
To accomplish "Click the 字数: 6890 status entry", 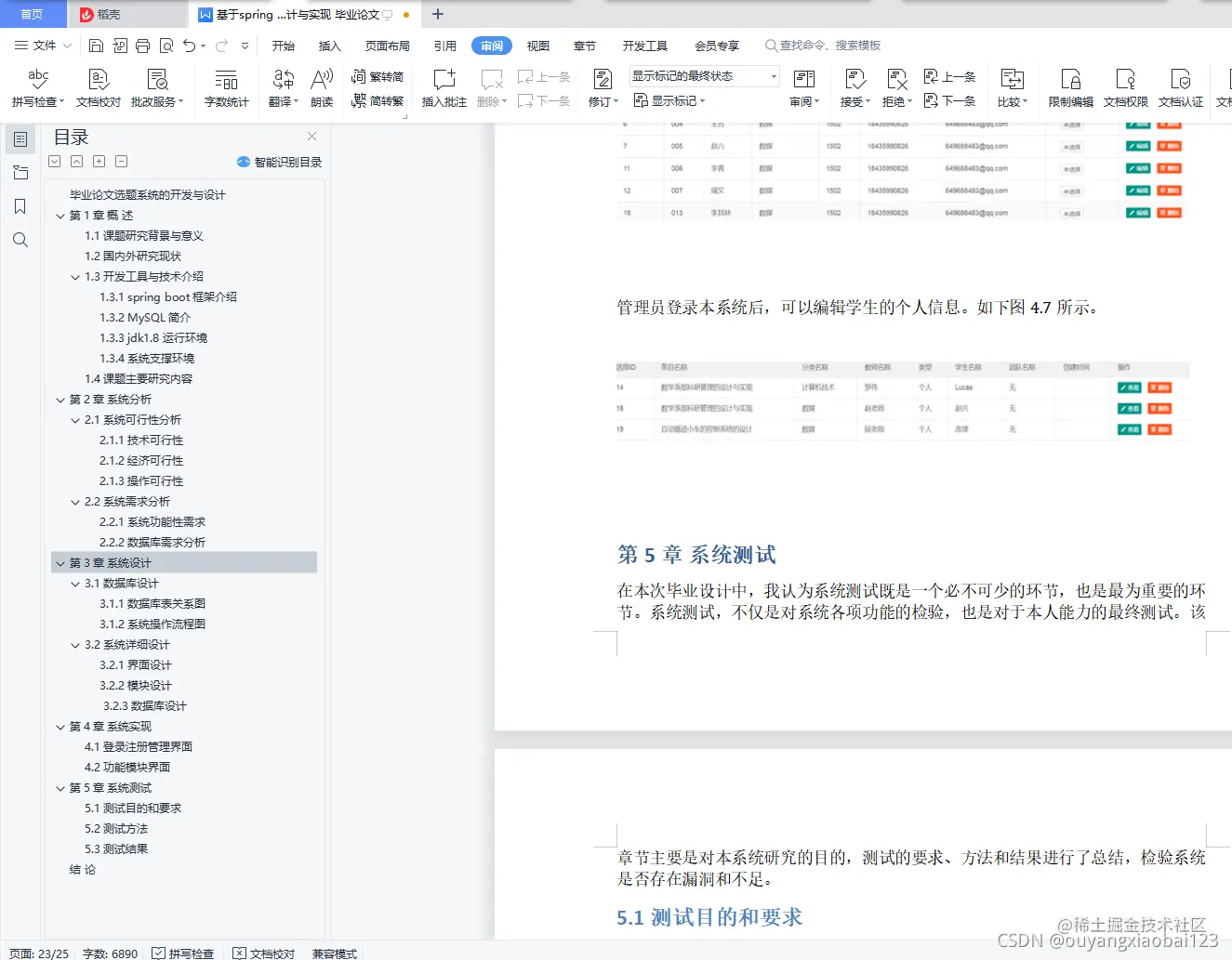I will click(x=110, y=953).
